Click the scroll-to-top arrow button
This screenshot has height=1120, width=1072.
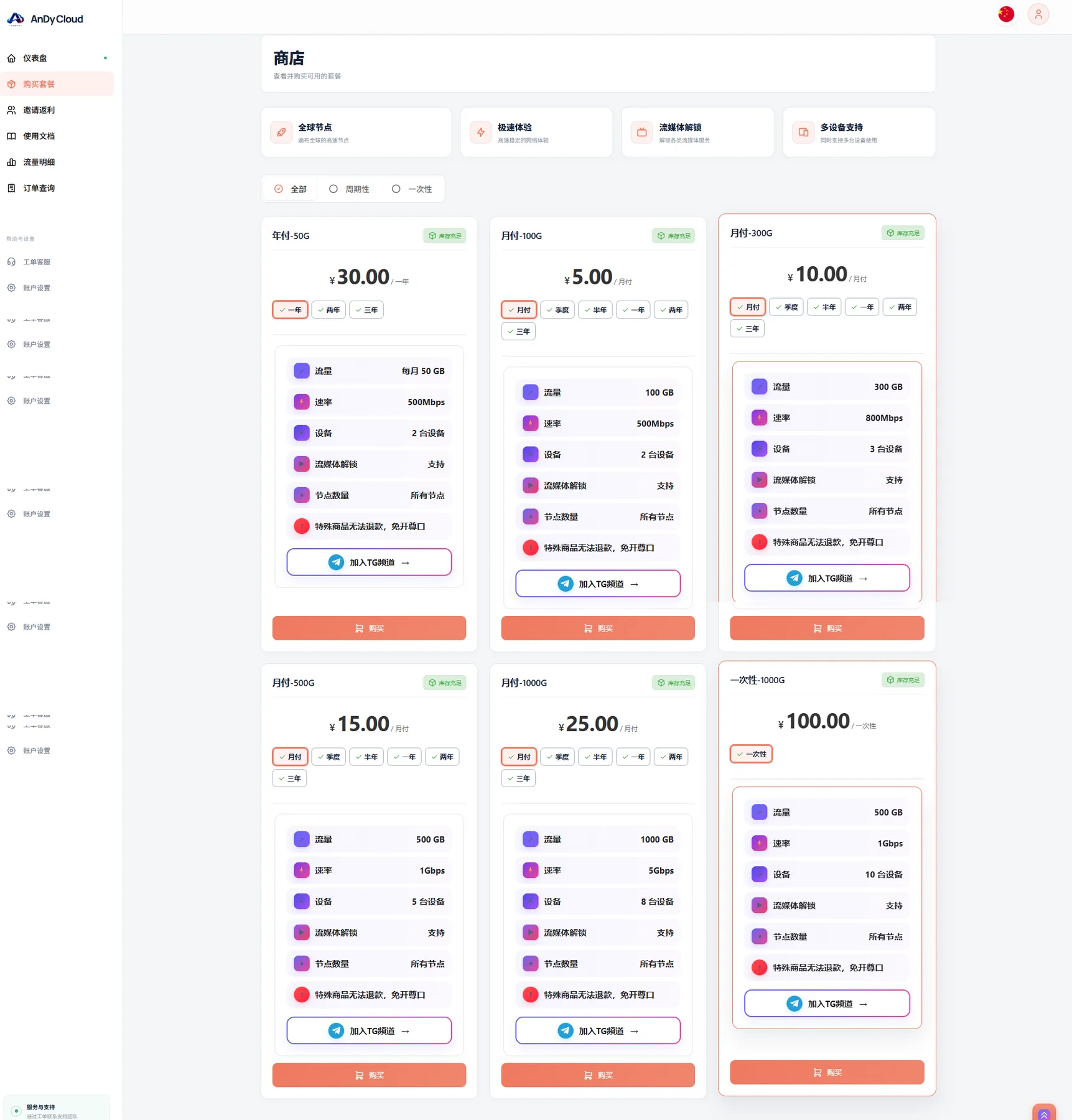1044,1112
